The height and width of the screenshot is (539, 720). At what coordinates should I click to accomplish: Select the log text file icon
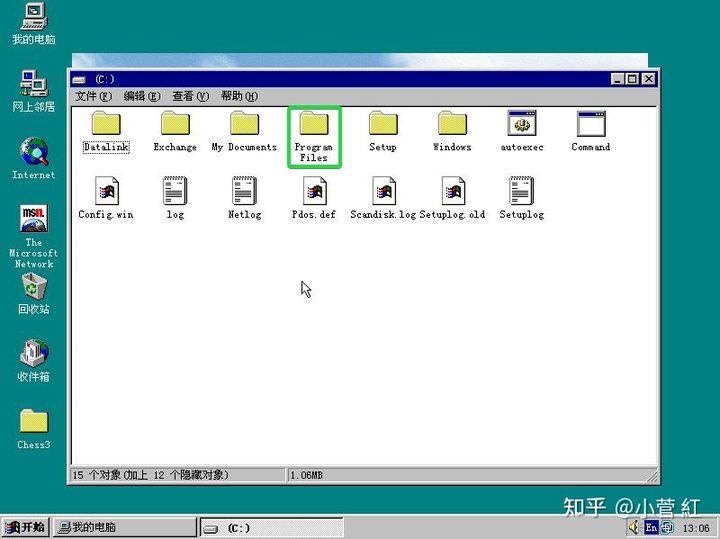[x=175, y=191]
